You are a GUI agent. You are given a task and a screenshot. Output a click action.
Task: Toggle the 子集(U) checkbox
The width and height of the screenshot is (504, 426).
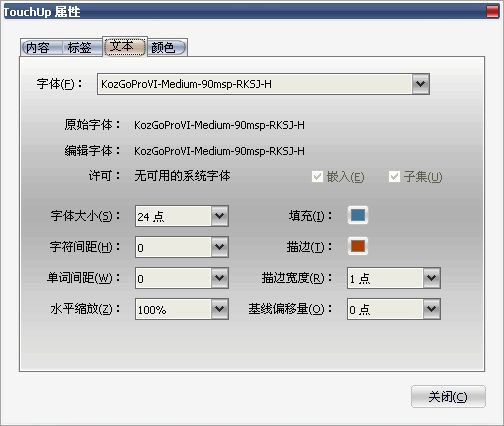coord(394,176)
